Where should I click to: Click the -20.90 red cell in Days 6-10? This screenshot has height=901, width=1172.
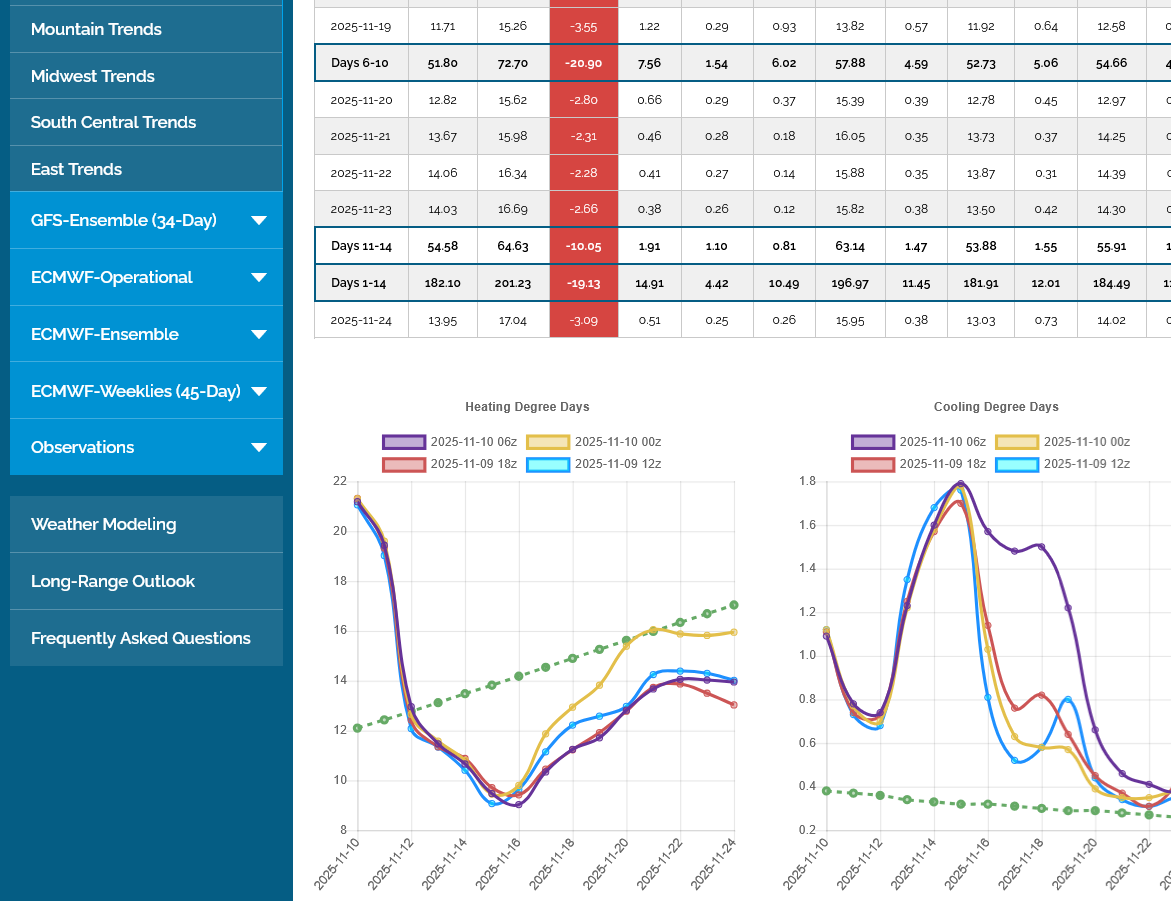(584, 63)
